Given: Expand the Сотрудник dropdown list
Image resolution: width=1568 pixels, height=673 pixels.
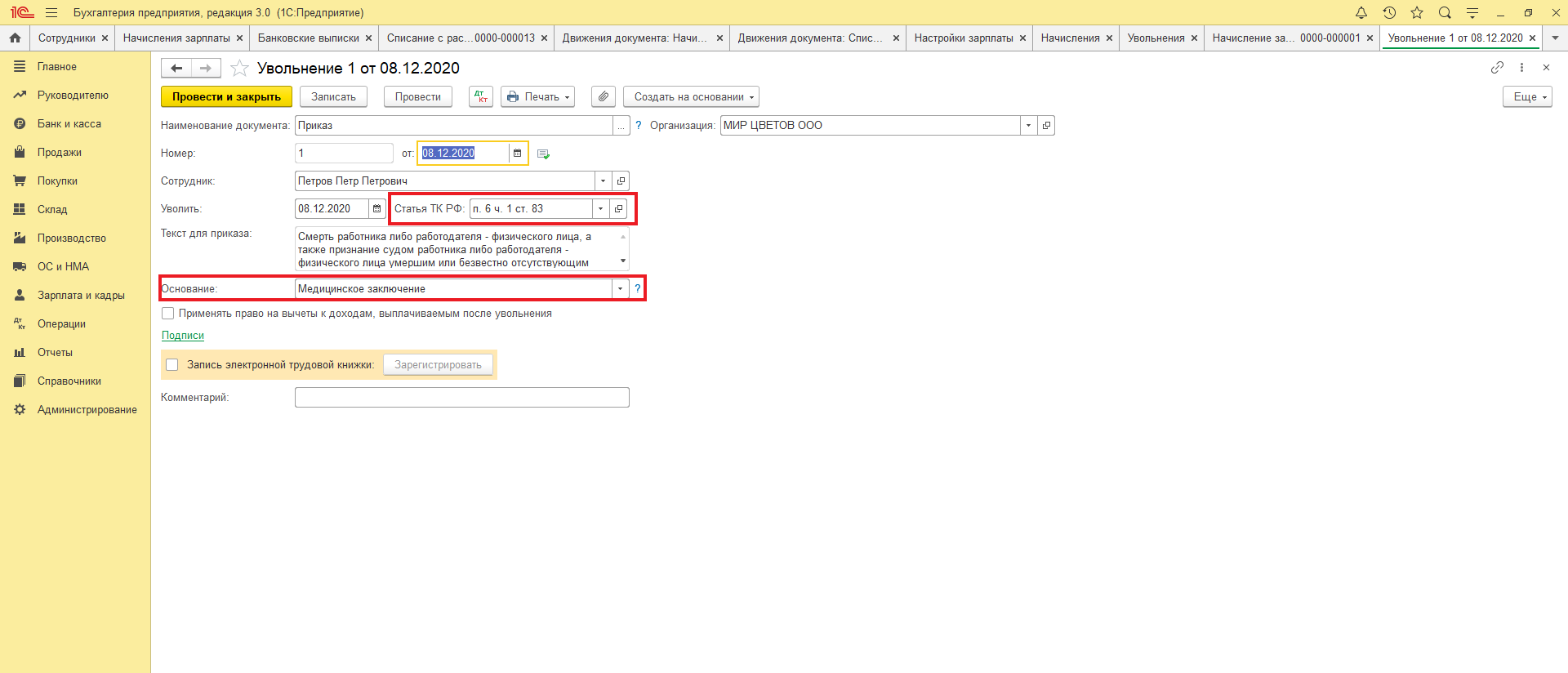Looking at the screenshot, I should click(x=603, y=181).
